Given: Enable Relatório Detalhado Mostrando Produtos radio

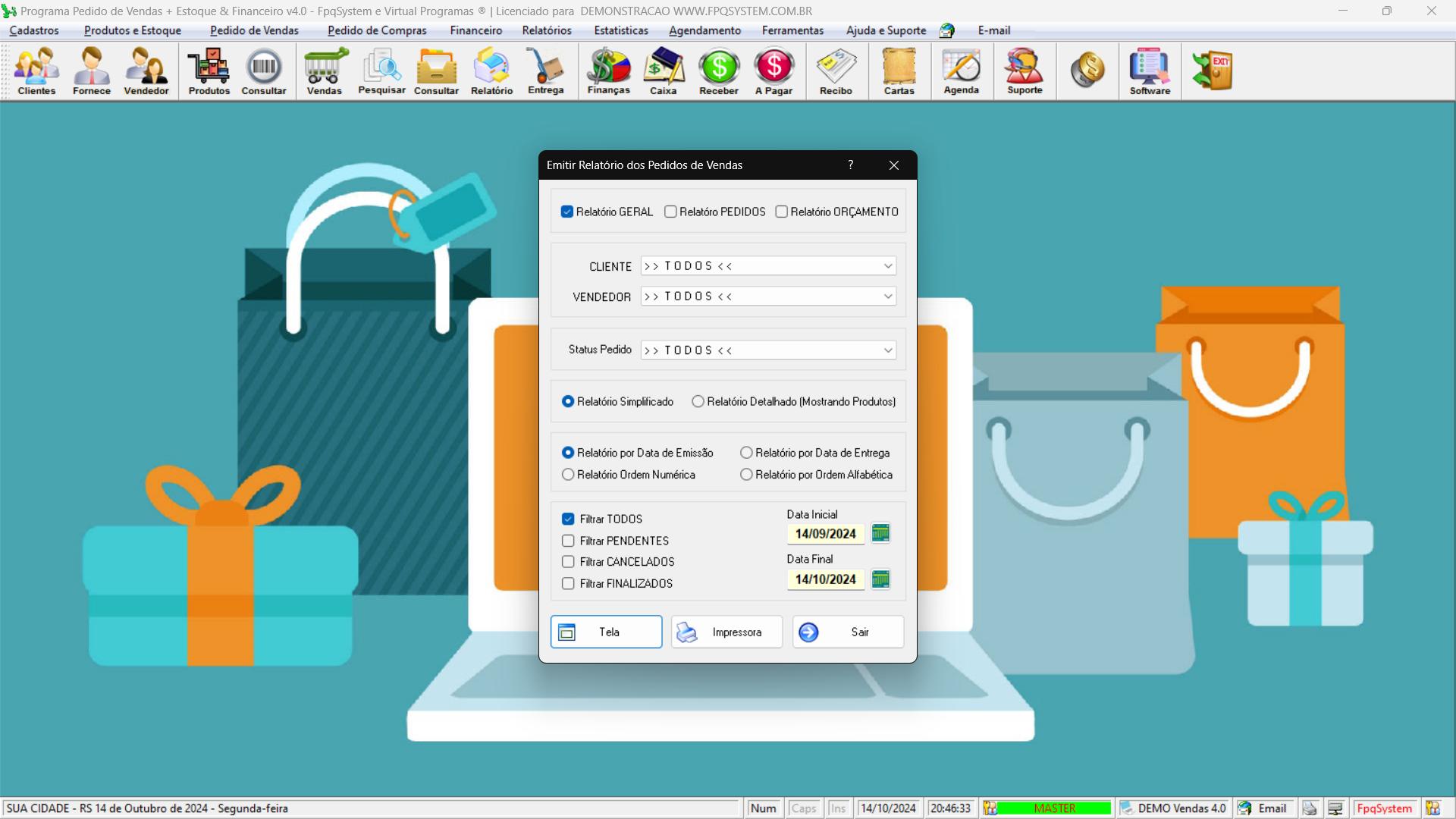Looking at the screenshot, I should (x=697, y=401).
